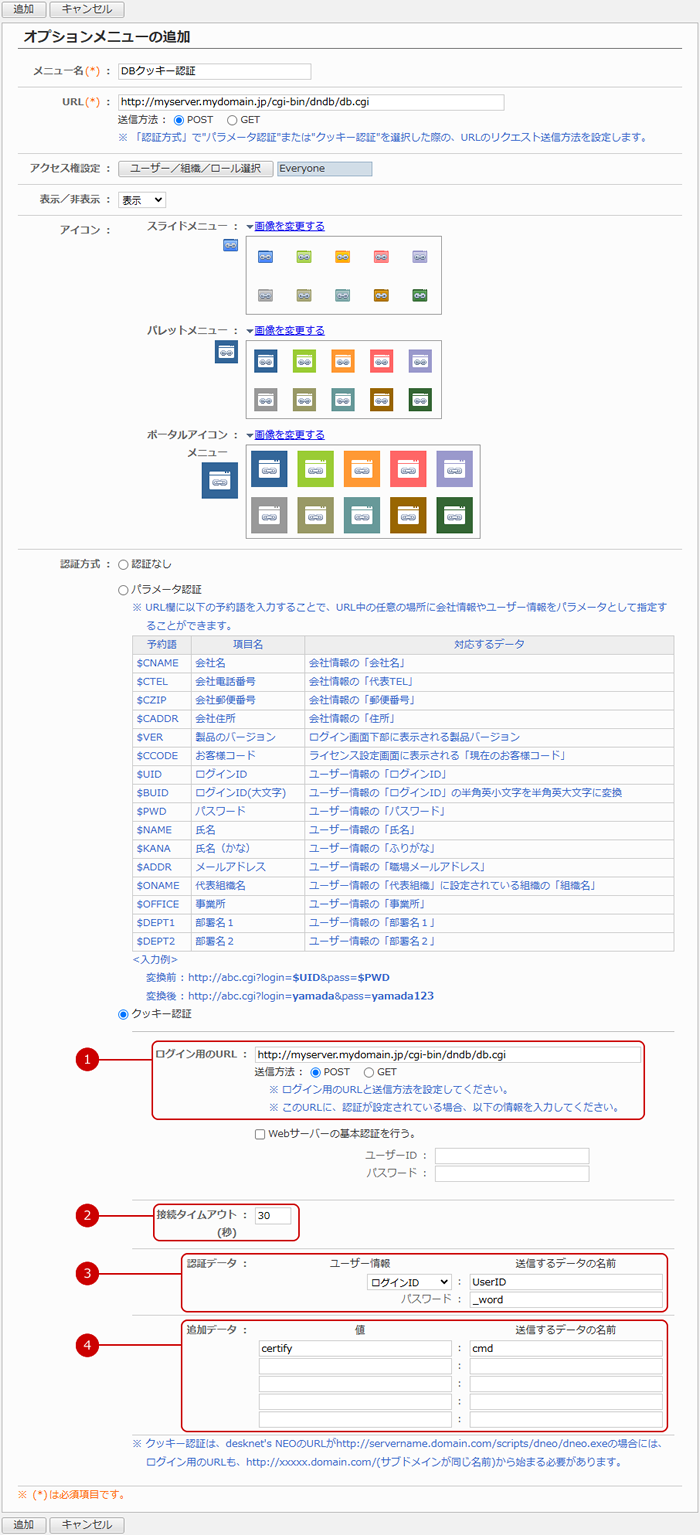Select dark green slide menu icon
This screenshot has width=700, height=1535.
click(420, 295)
